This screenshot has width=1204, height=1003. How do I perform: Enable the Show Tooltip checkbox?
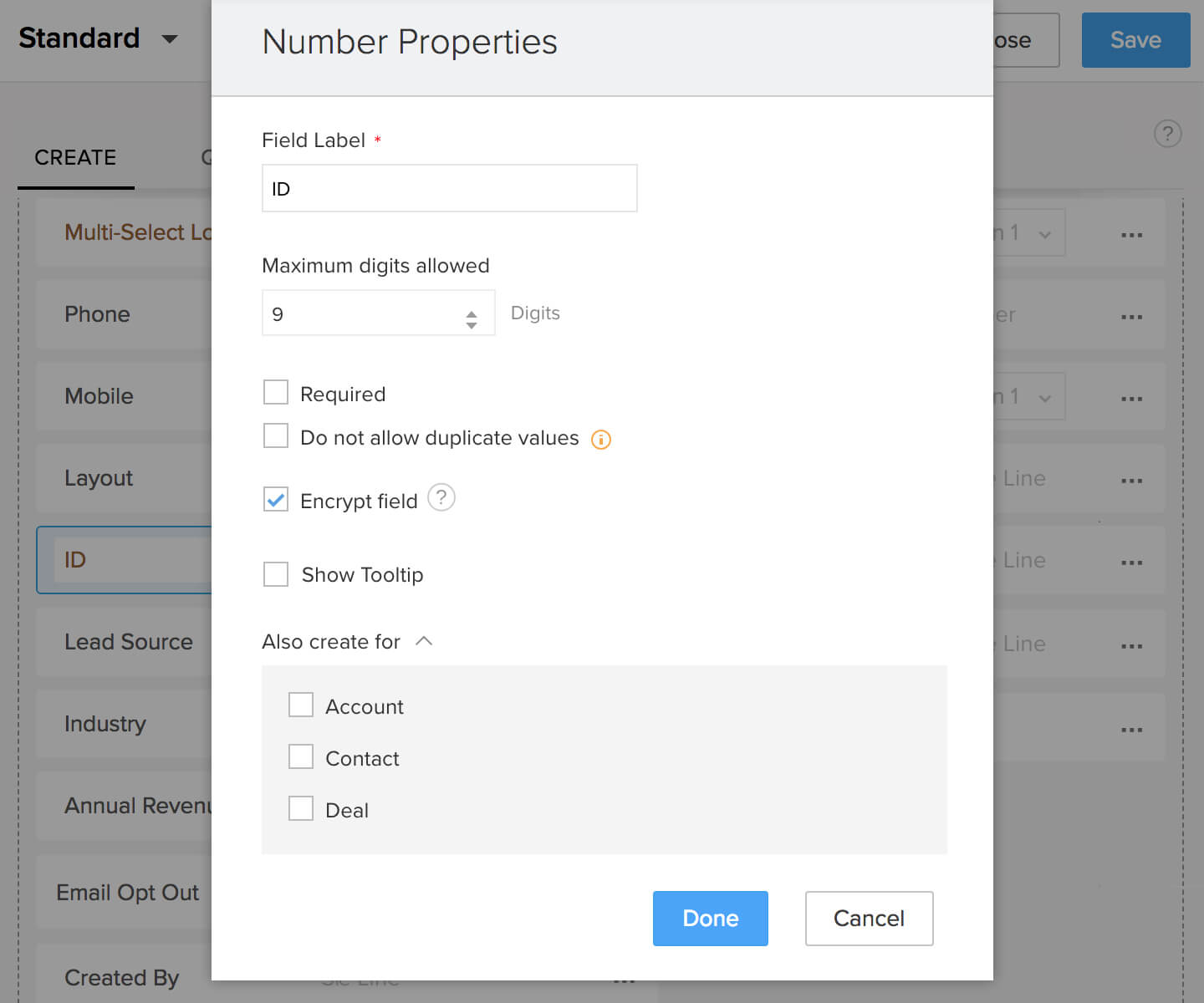[x=276, y=574]
